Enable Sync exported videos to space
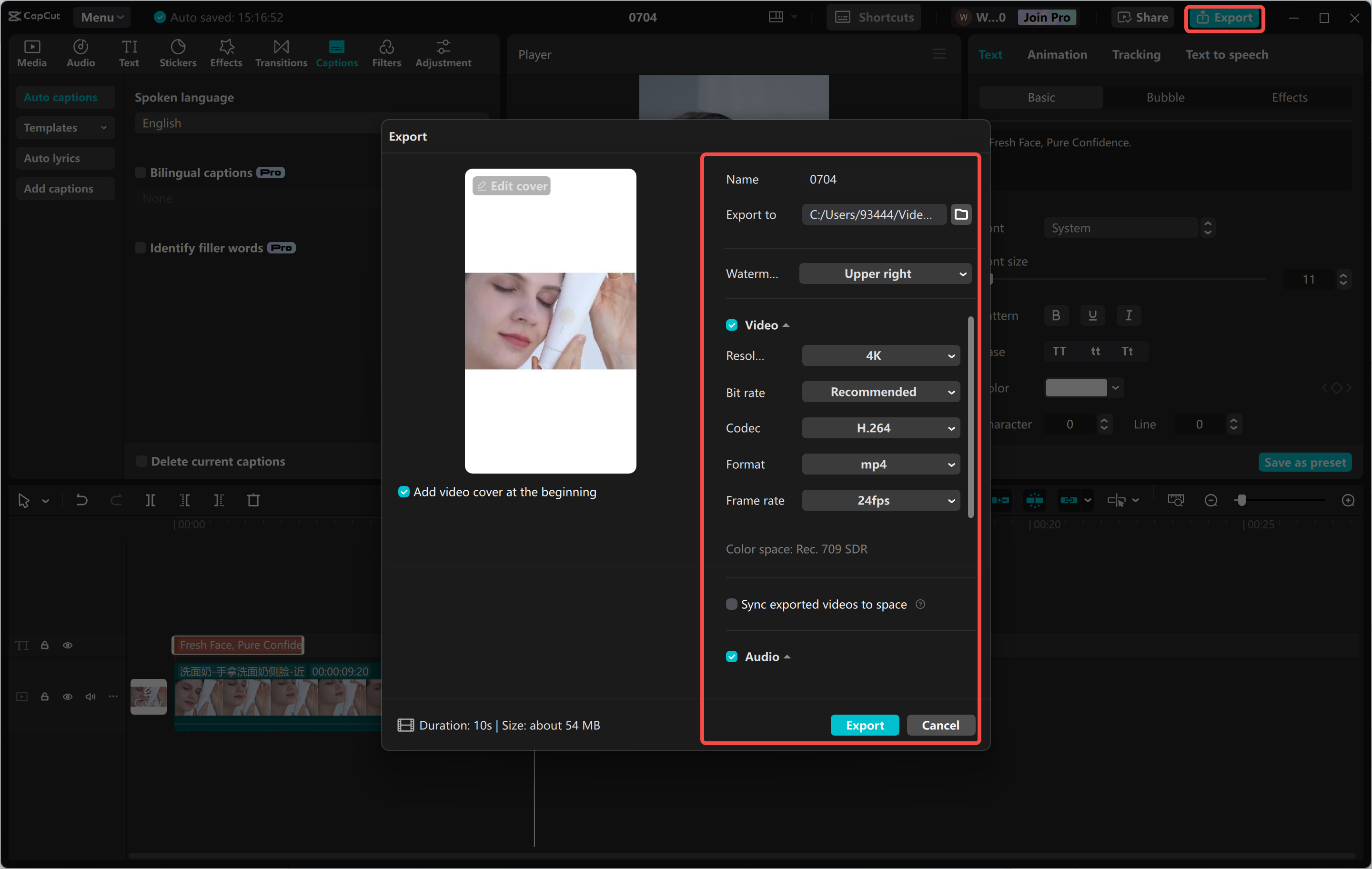Image resolution: width=1372 pixels, height=869 pixels. click(732, 604)
